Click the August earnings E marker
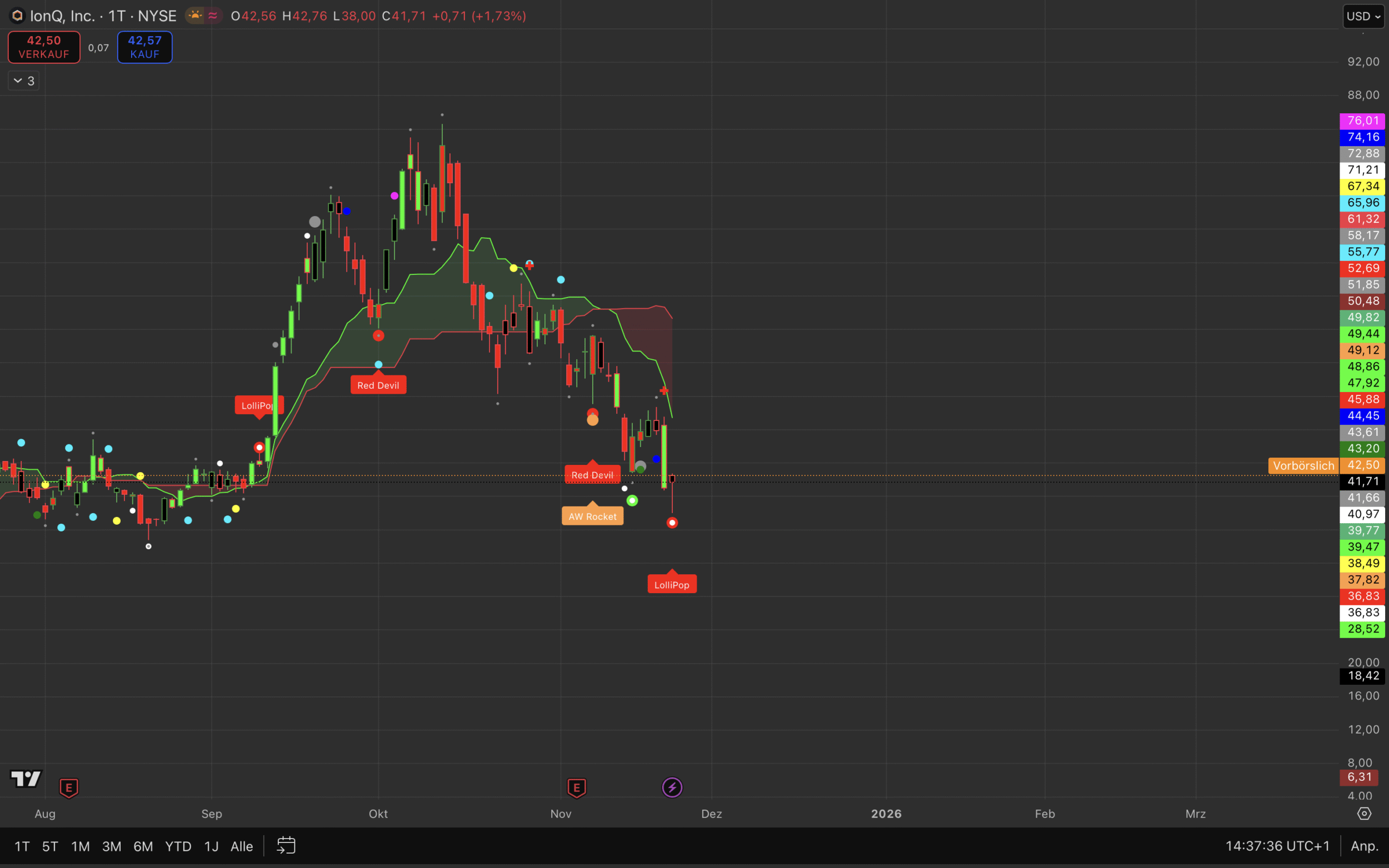 tap(69, 787)
